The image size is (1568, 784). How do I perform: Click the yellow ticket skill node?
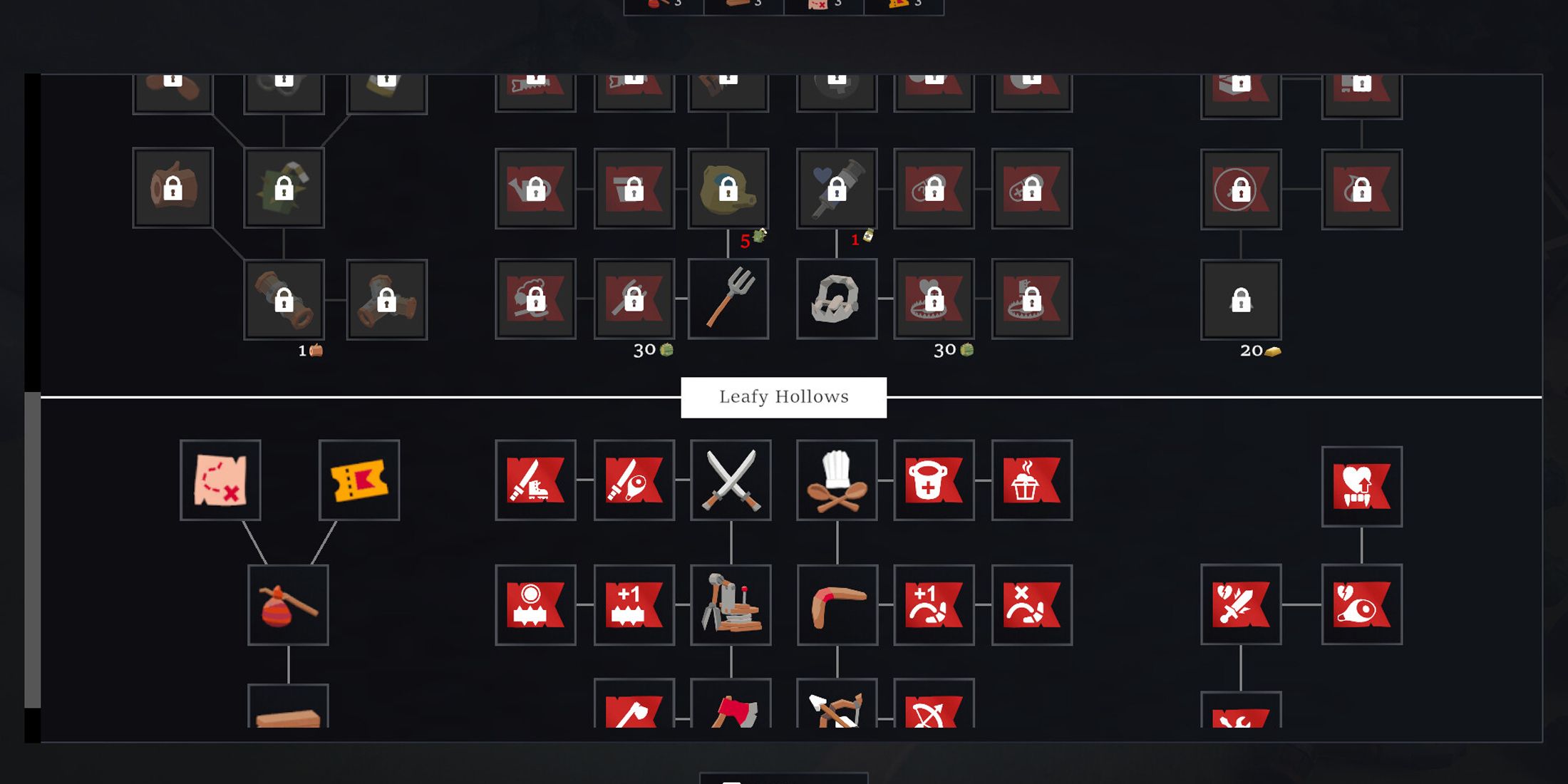359,480
